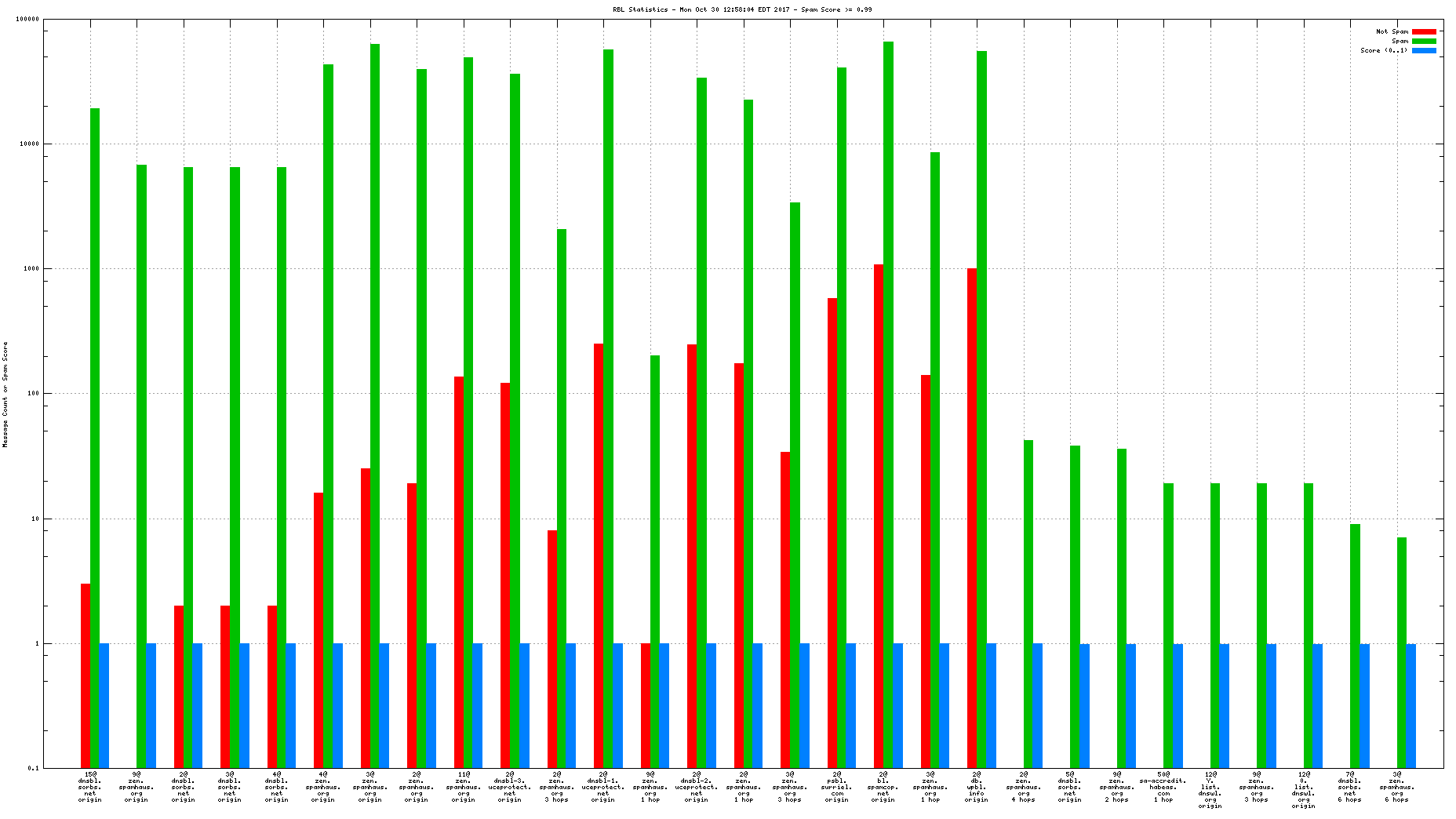Click the db.wpbl.info origin axis label
This screenshot has height=819, width=1456.
point(977,787)
